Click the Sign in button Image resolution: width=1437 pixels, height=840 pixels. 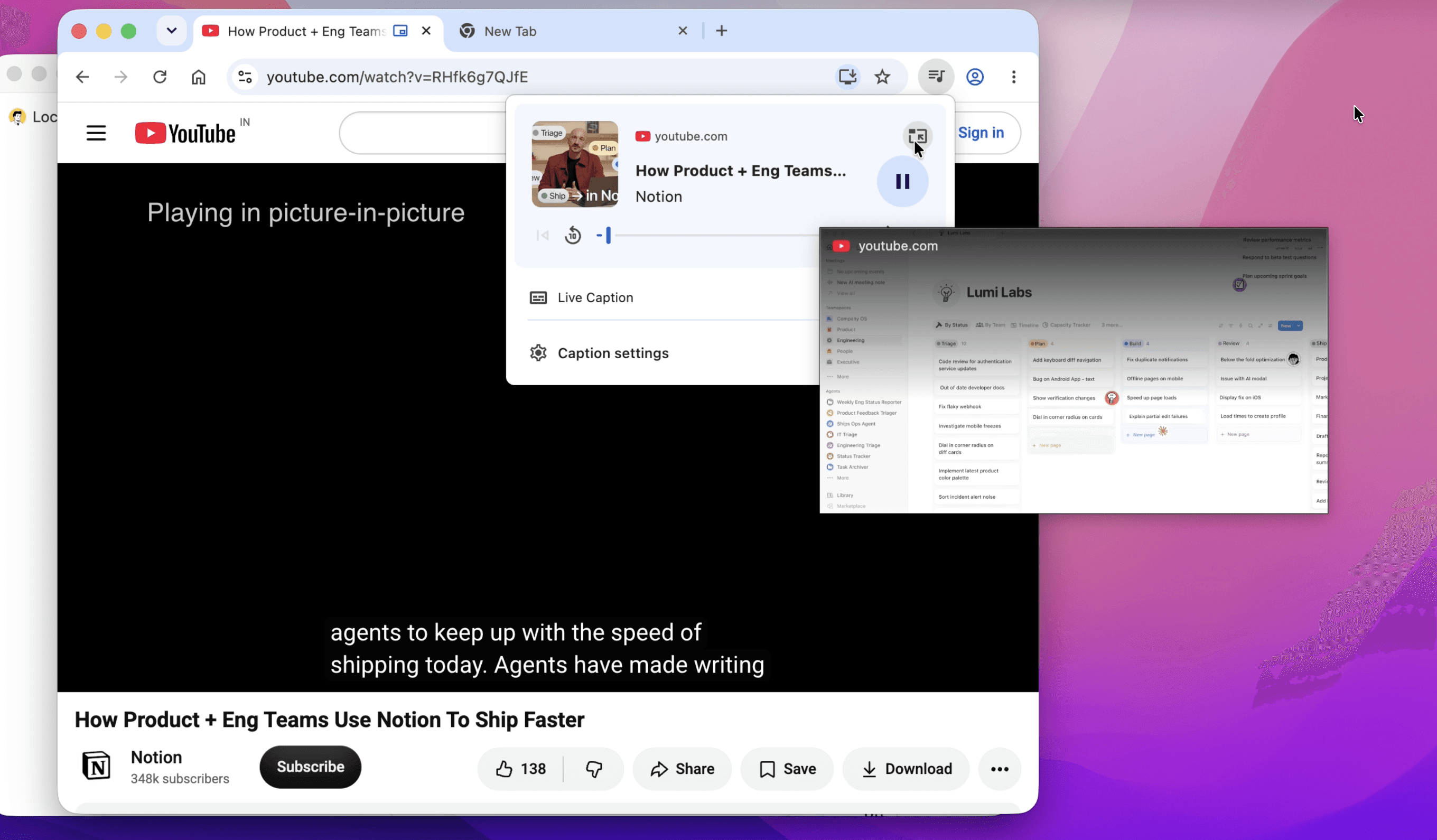pos(980,133)
